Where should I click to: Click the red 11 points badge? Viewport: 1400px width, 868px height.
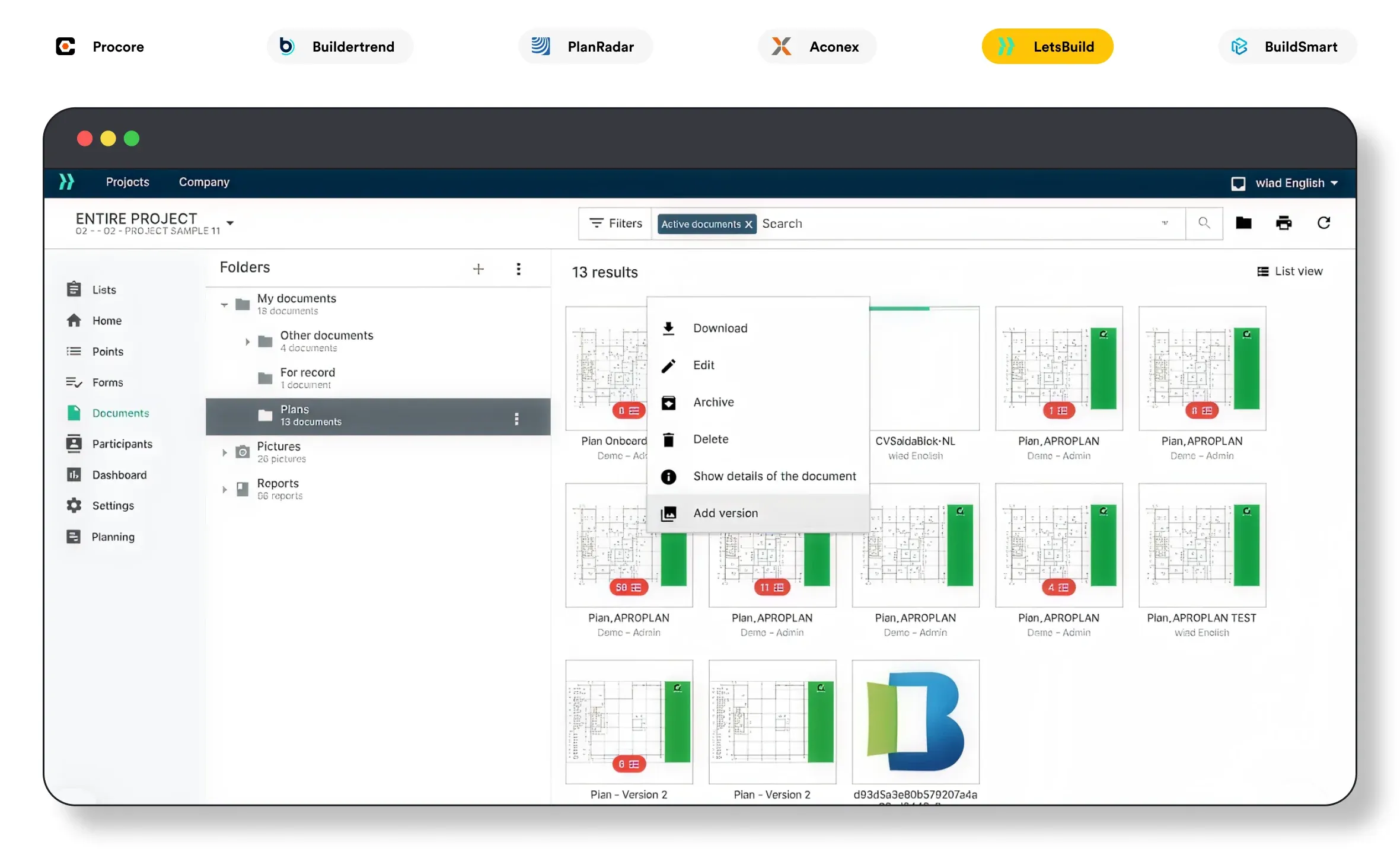click(771, 588)
